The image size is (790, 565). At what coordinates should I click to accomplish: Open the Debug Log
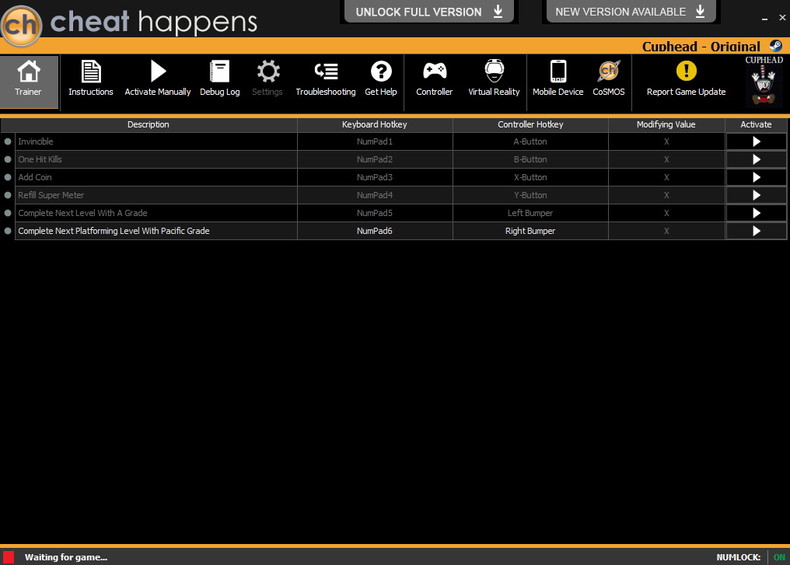pyautogui.click(x=220, y=79)
